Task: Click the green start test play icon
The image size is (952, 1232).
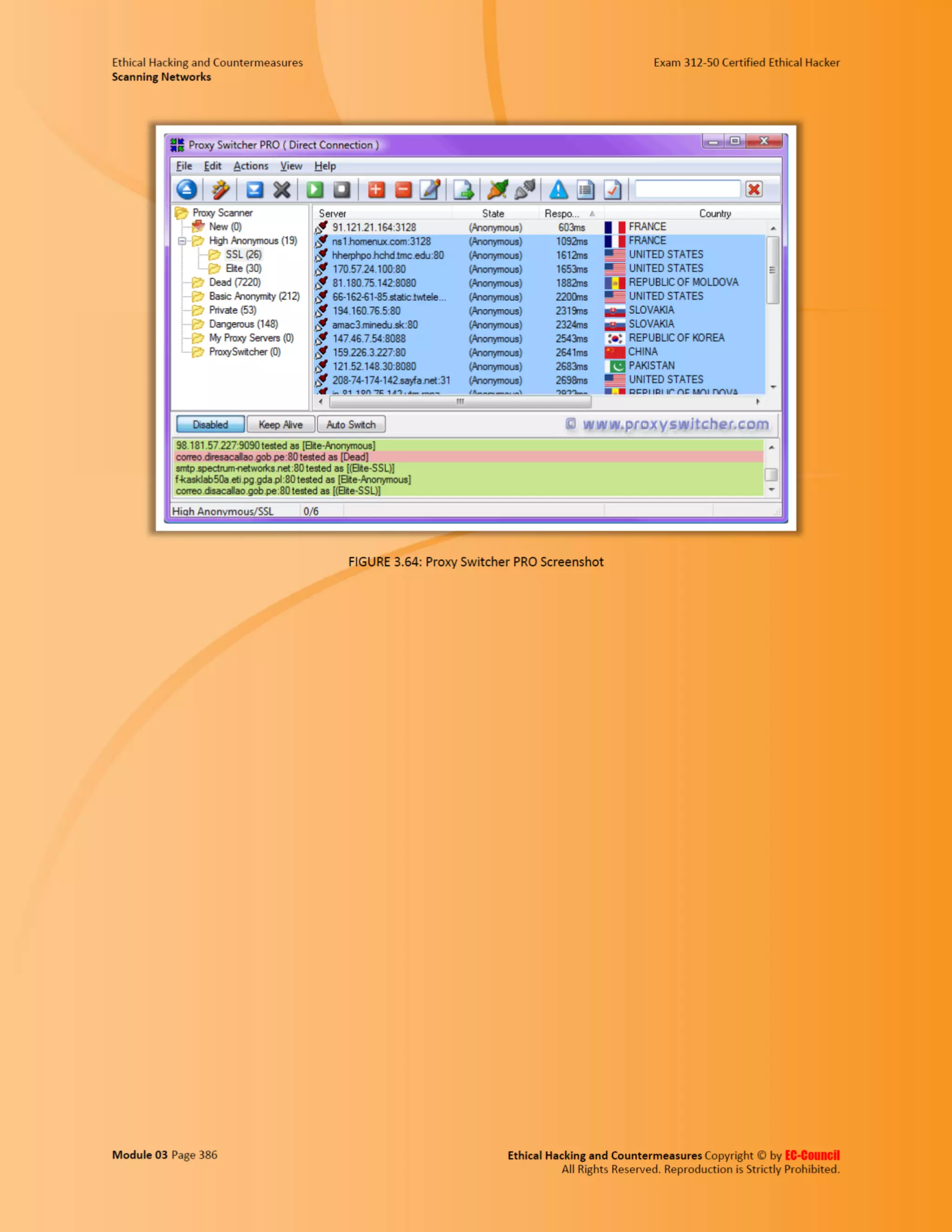Action: (315, 190)
